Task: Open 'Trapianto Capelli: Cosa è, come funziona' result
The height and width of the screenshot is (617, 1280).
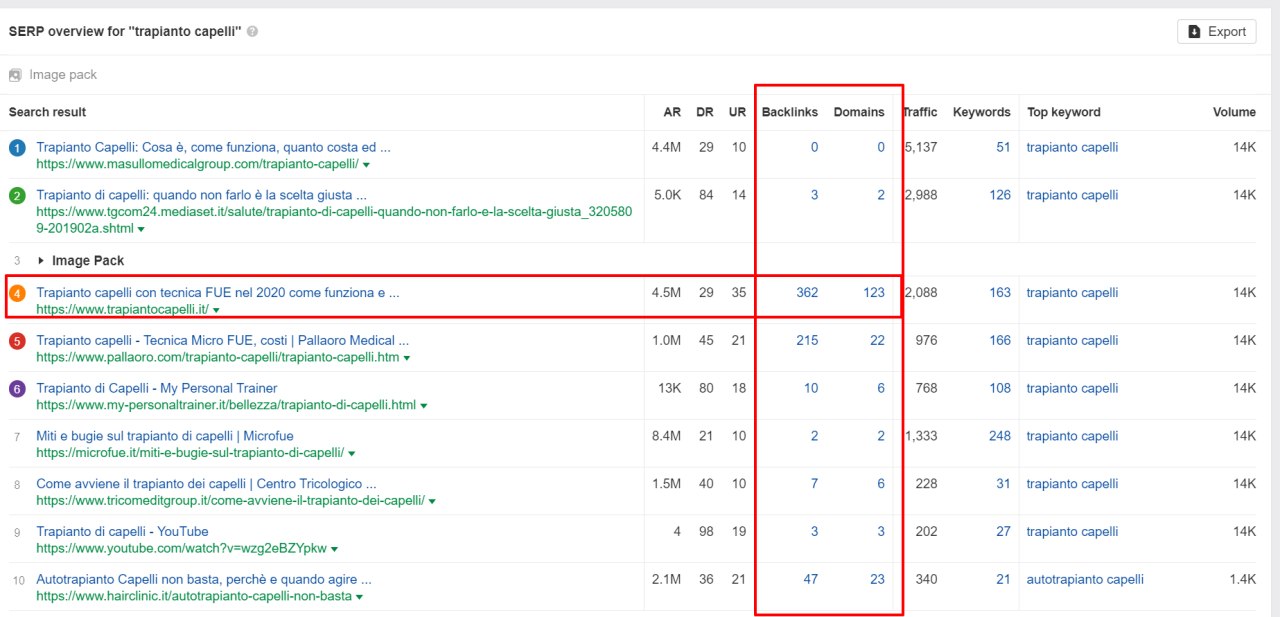Action: coord(214,147)
